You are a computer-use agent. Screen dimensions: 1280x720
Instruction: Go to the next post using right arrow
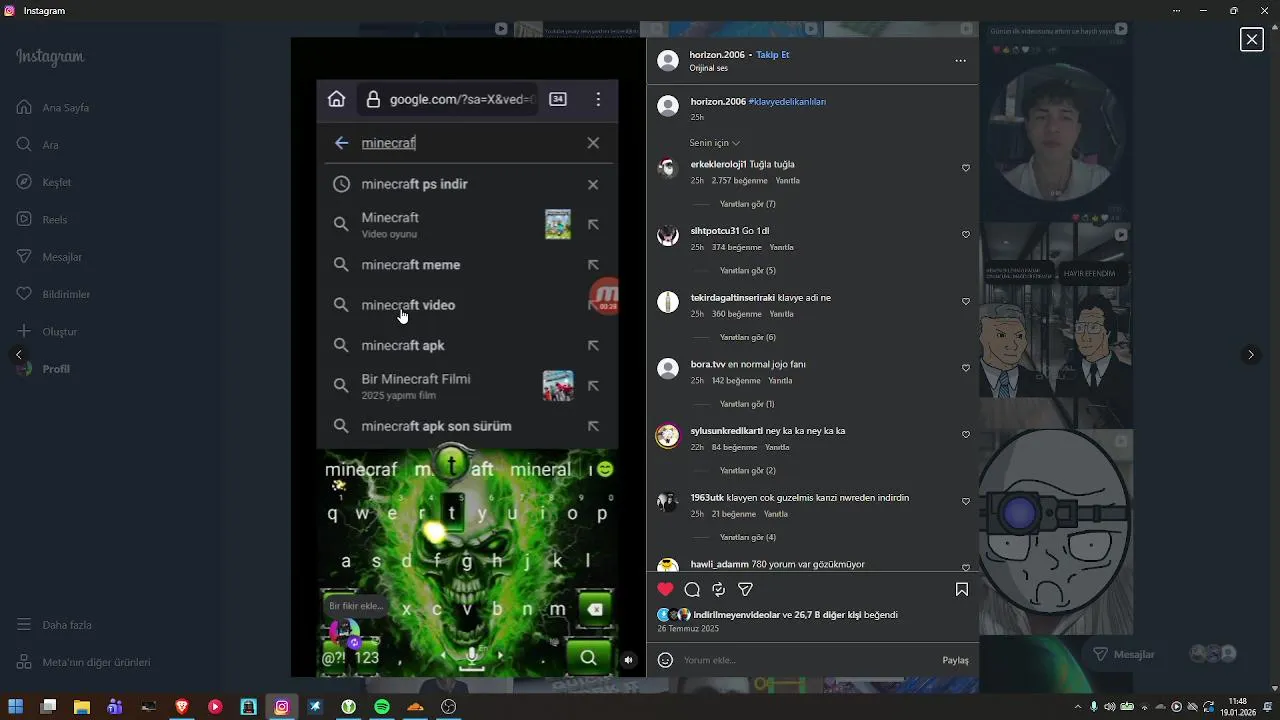[x=1250, y=355]
